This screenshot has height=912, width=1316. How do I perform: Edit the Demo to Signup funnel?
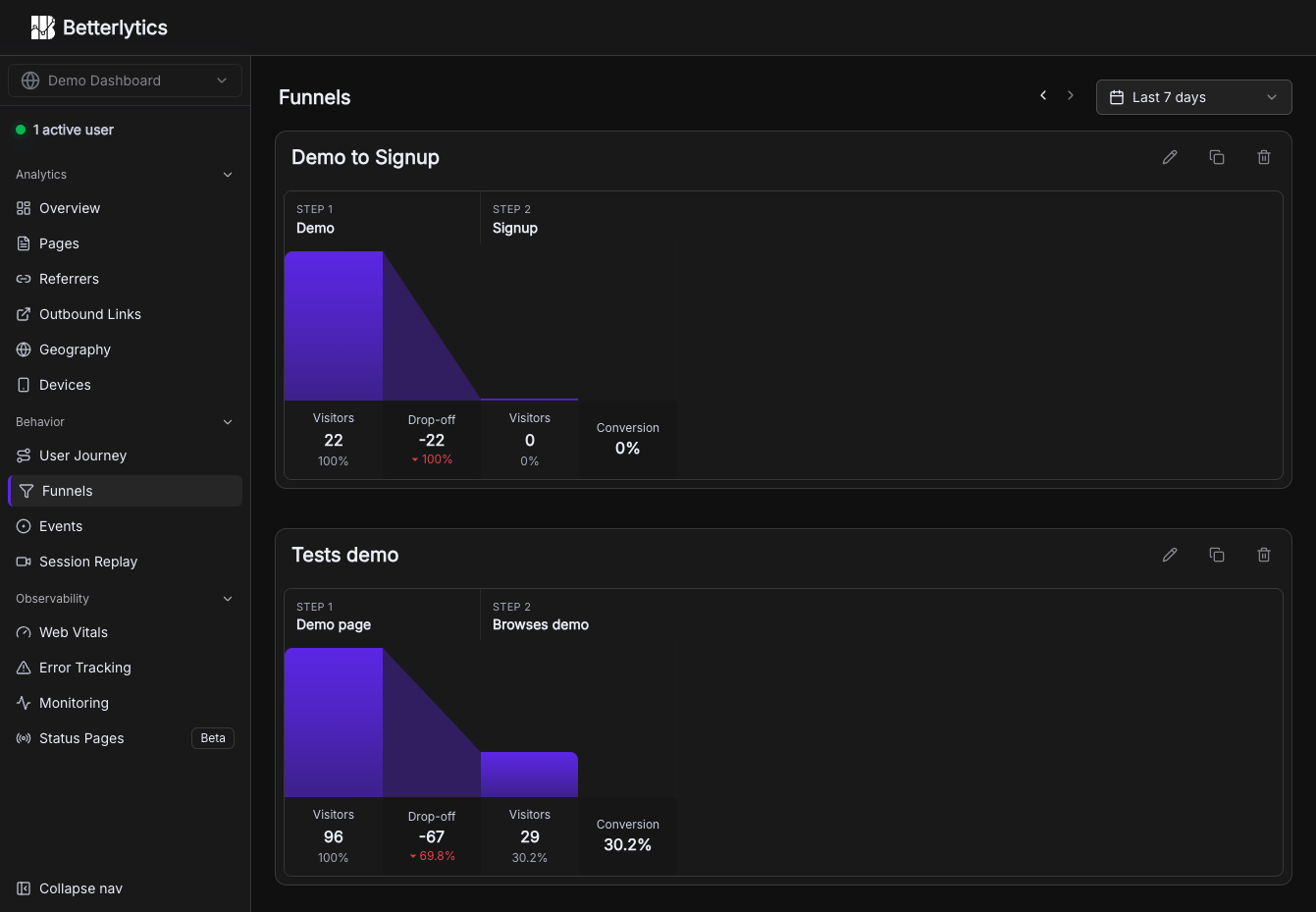pyautogui.click(x=1170, y=157)
